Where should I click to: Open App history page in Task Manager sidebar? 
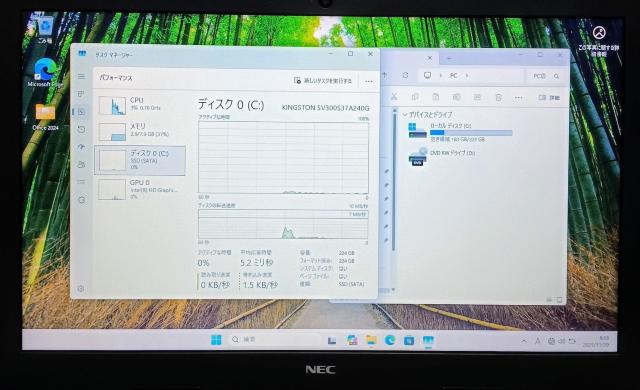tap(82, 129)
